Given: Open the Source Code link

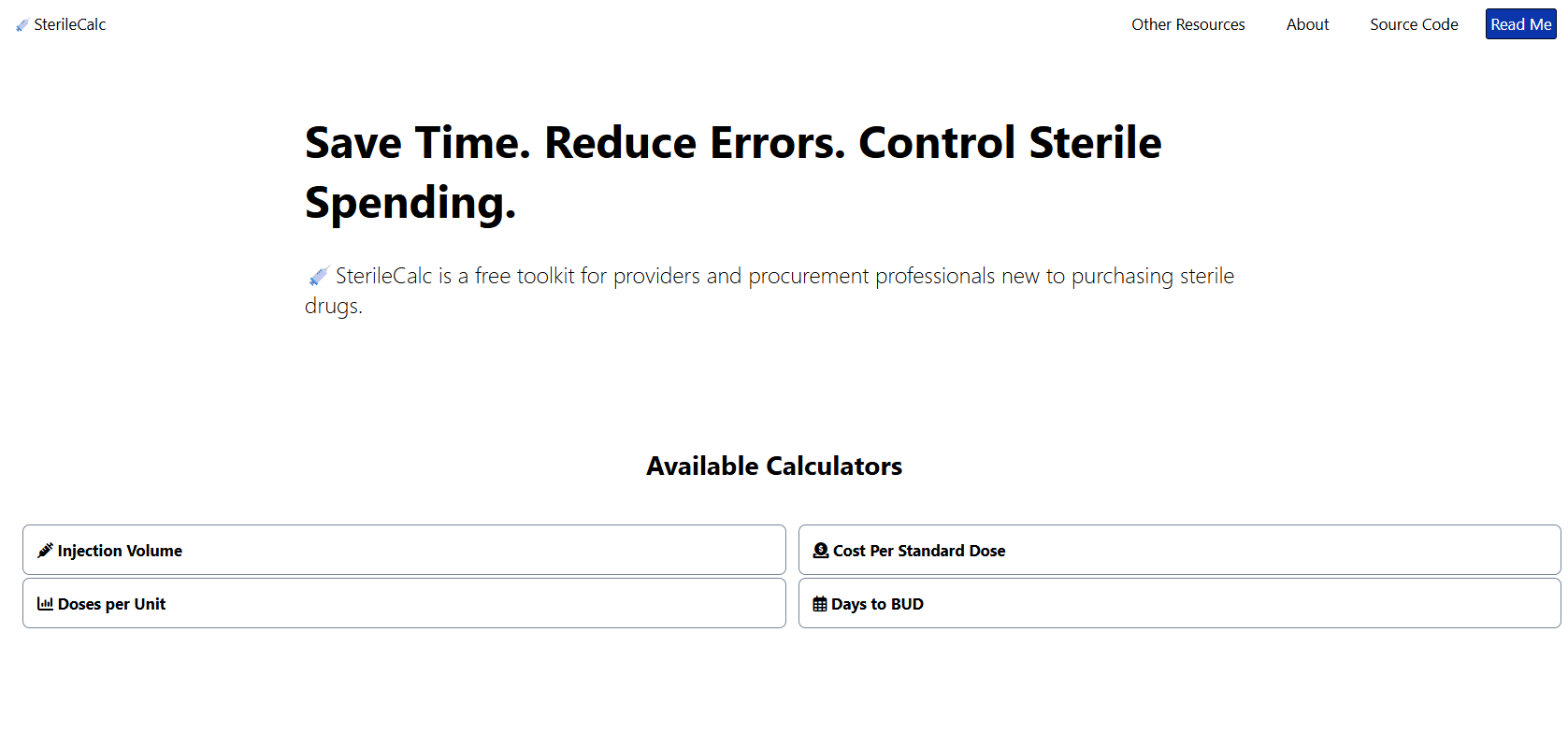Looking at the screenshot, I should coord(1413,24).
